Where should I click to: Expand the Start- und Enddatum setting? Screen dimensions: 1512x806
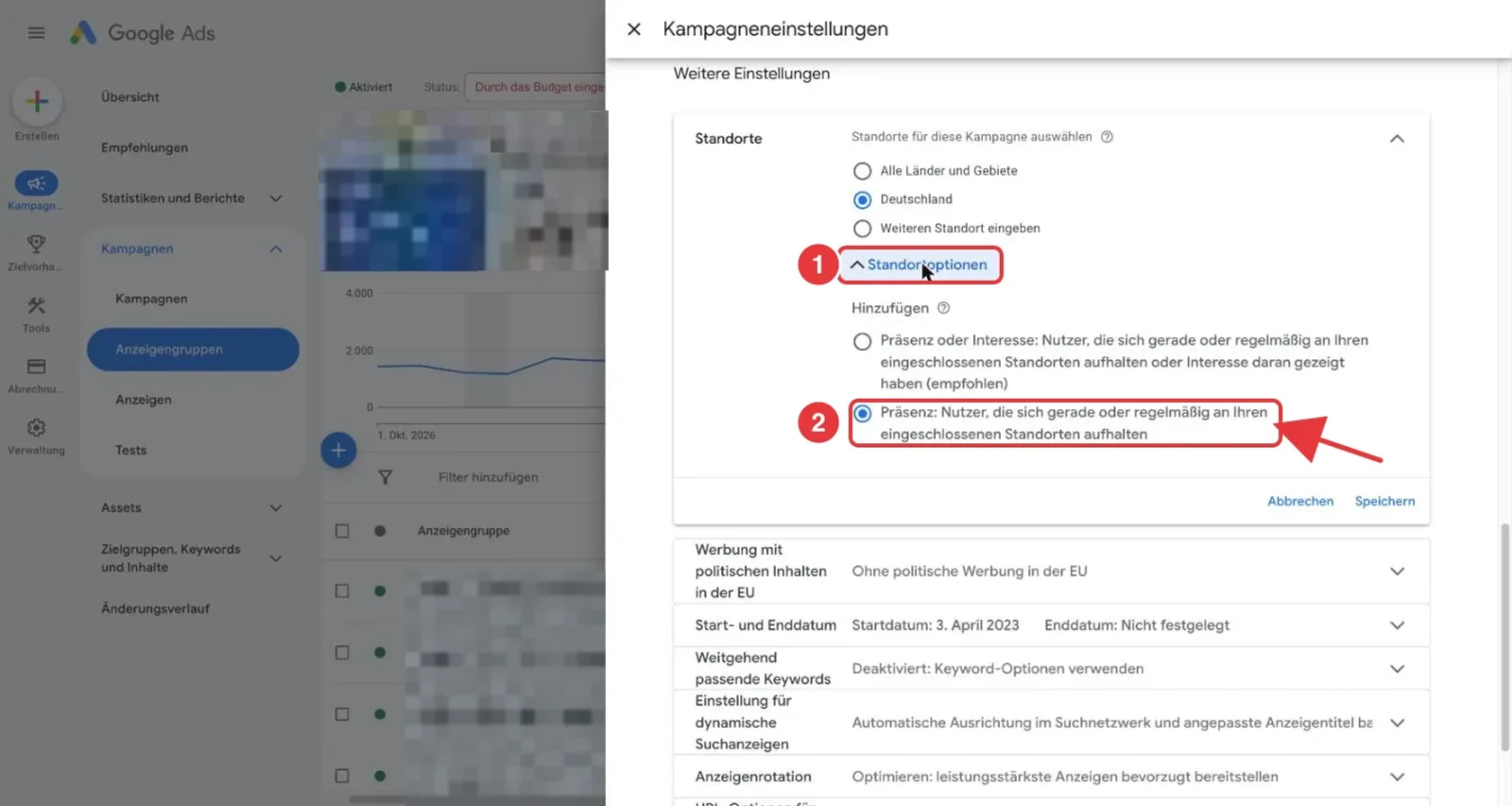tap(1397, 626)
